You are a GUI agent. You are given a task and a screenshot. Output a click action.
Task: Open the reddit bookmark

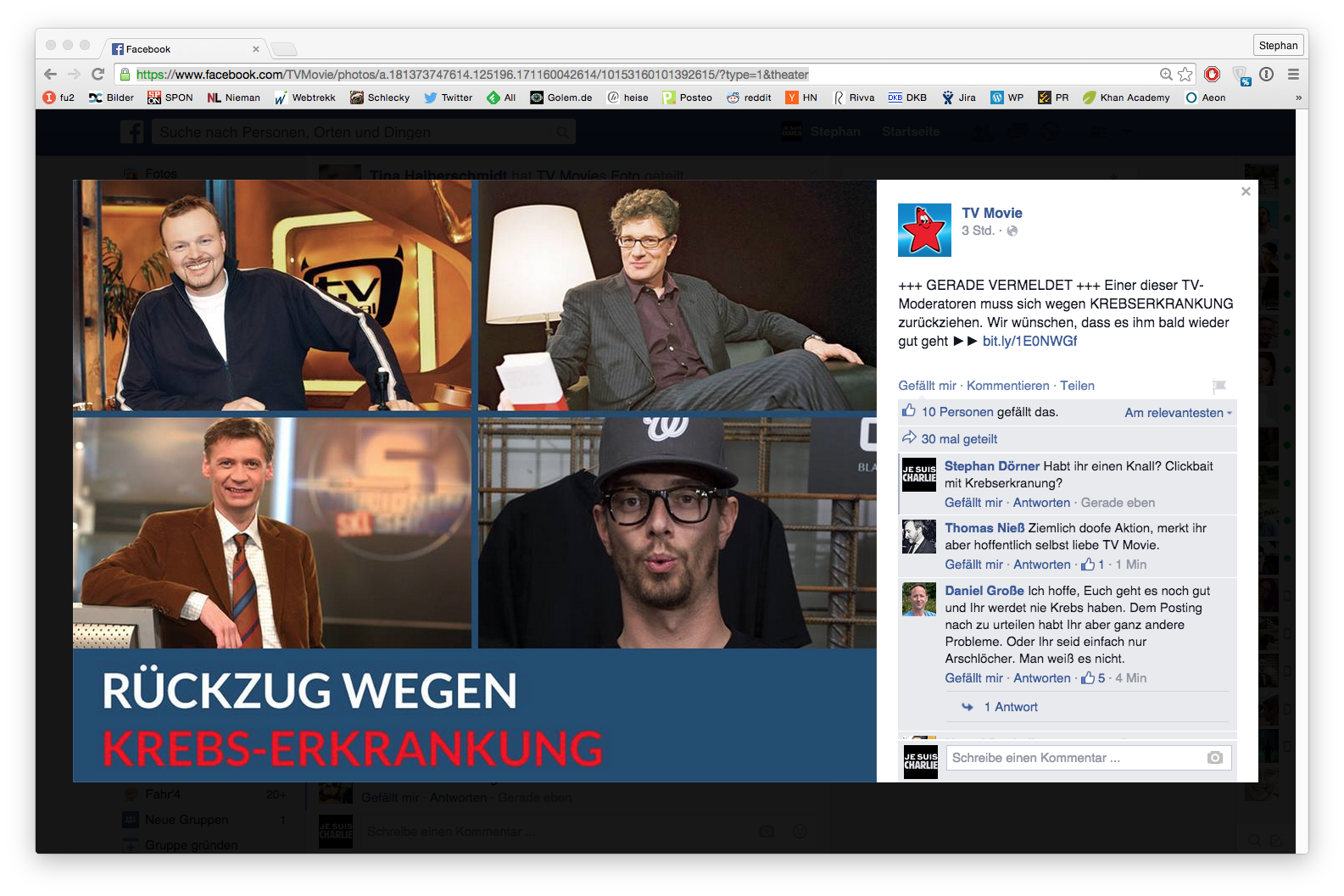pyautogui.click(x=749, y=97)
